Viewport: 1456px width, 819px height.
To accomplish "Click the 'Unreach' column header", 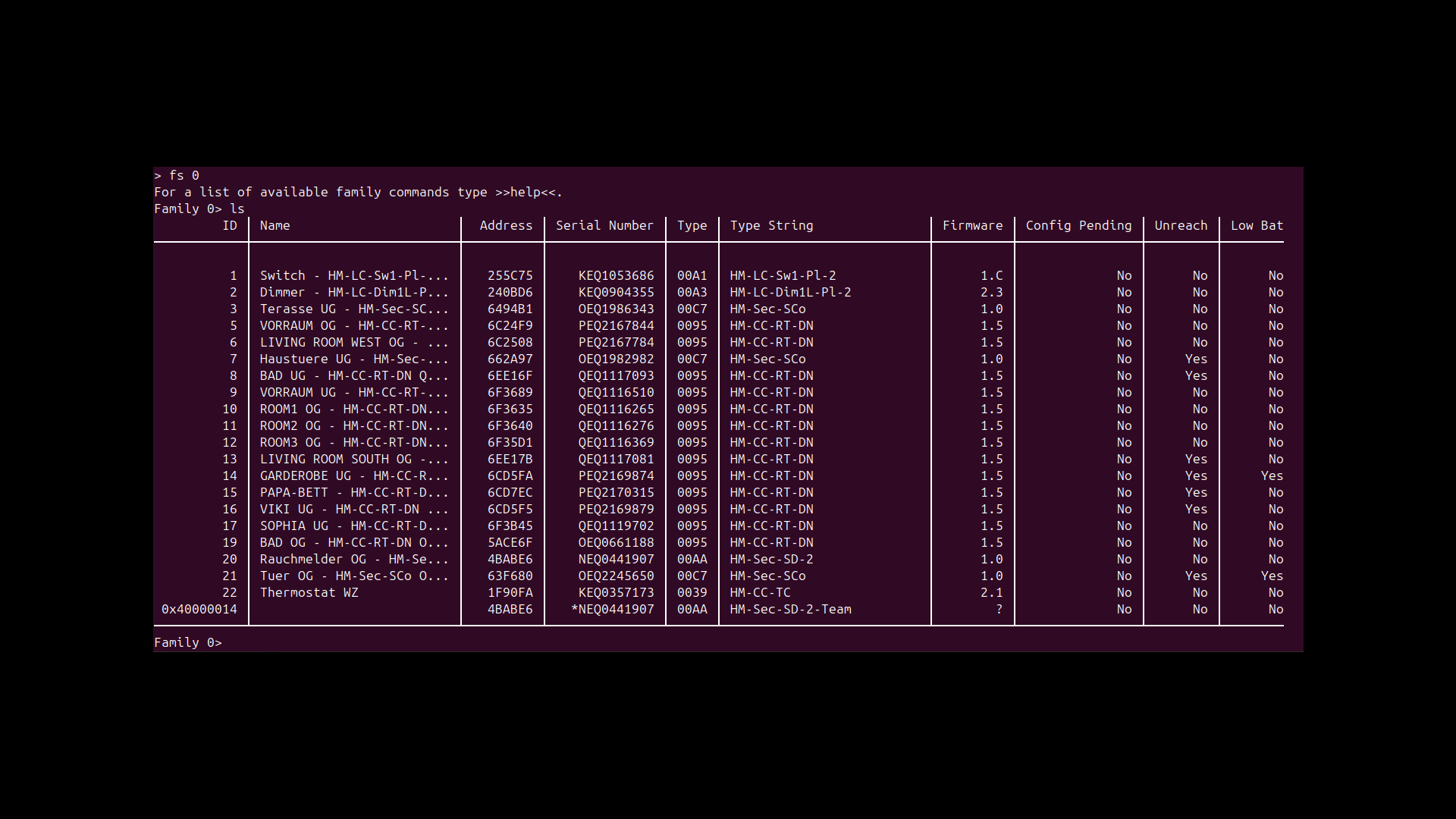I will pos(1181,225).
